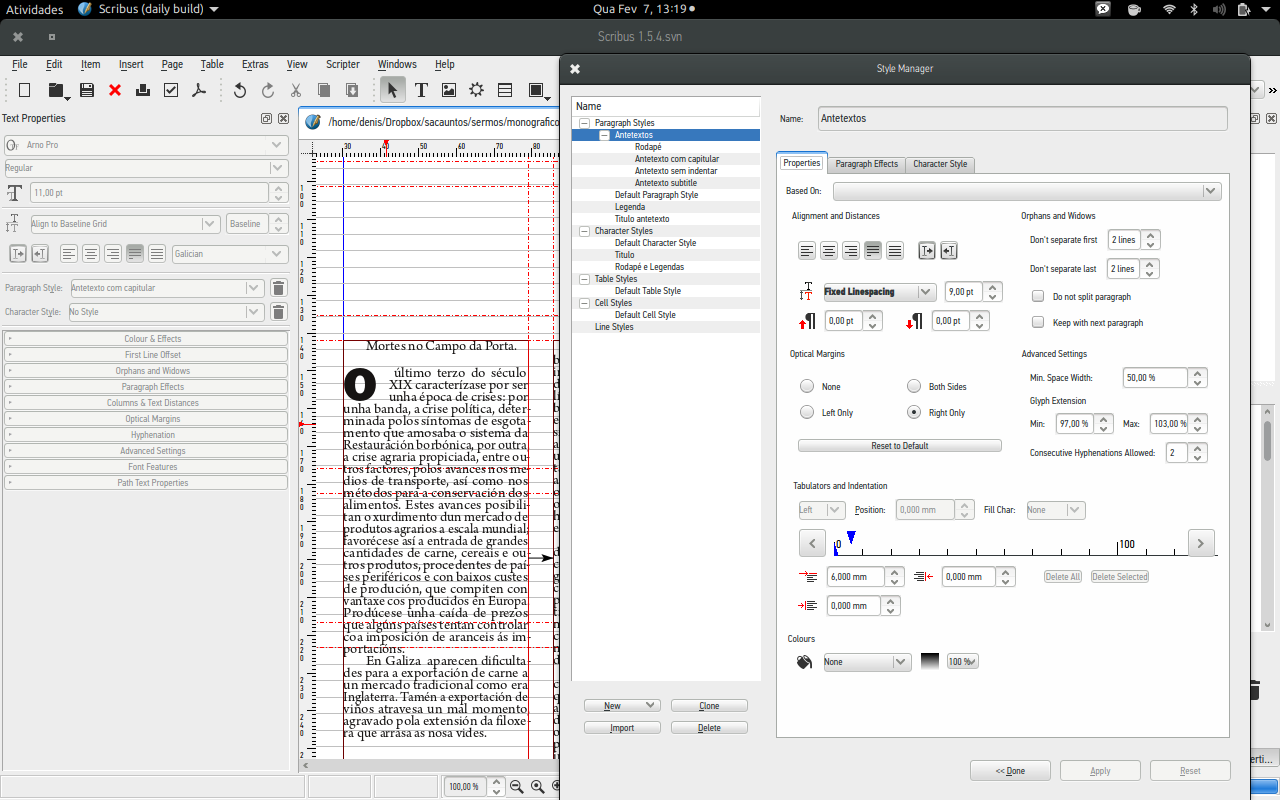Click the Save document floppy icon
Image resolution: width=1280 pixels, height=800 pixels.
[x=87, y=90]
